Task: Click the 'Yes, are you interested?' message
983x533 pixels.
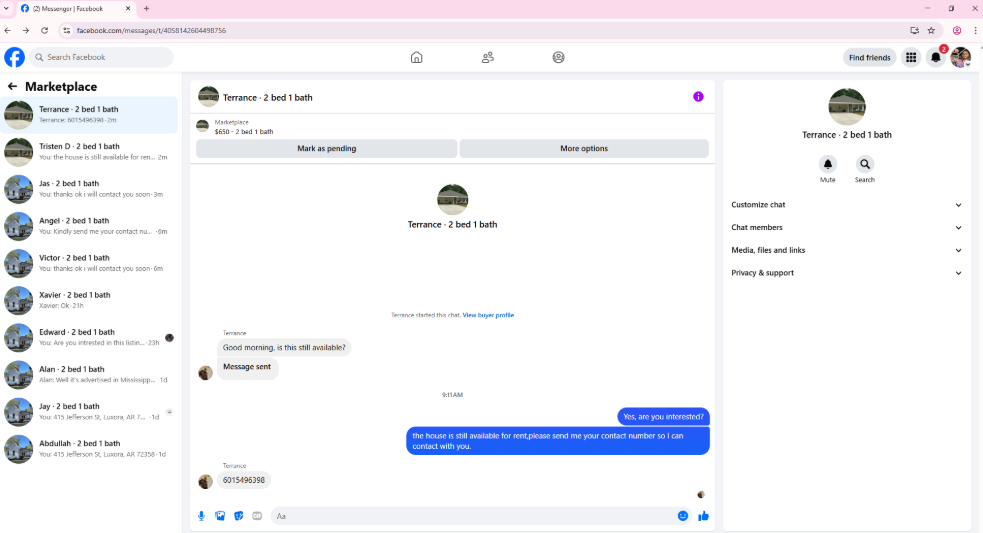Action: click(x=663, y=416)
